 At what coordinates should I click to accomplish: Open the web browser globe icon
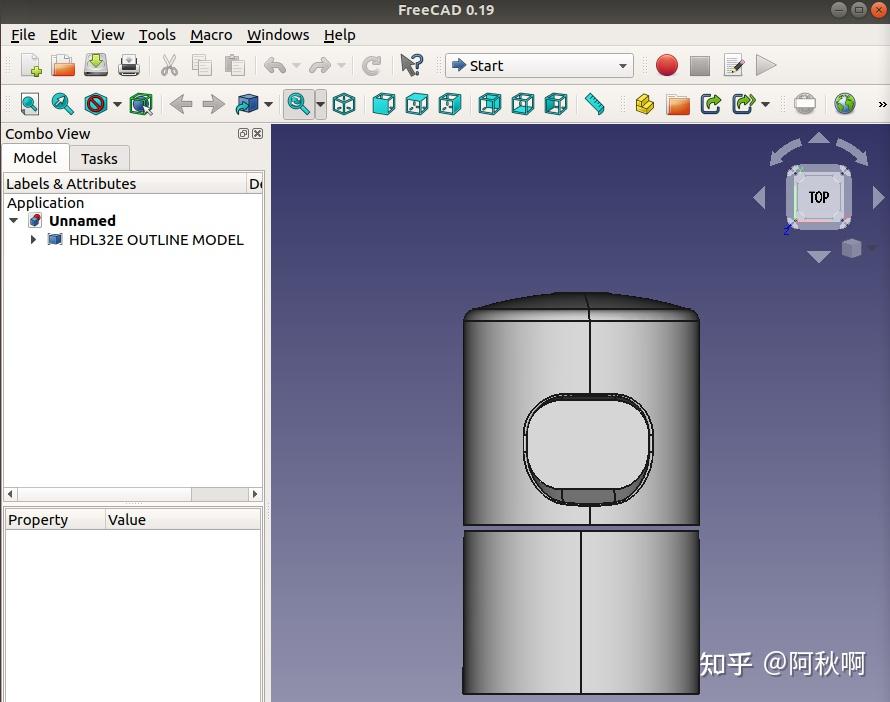point(845,104)
